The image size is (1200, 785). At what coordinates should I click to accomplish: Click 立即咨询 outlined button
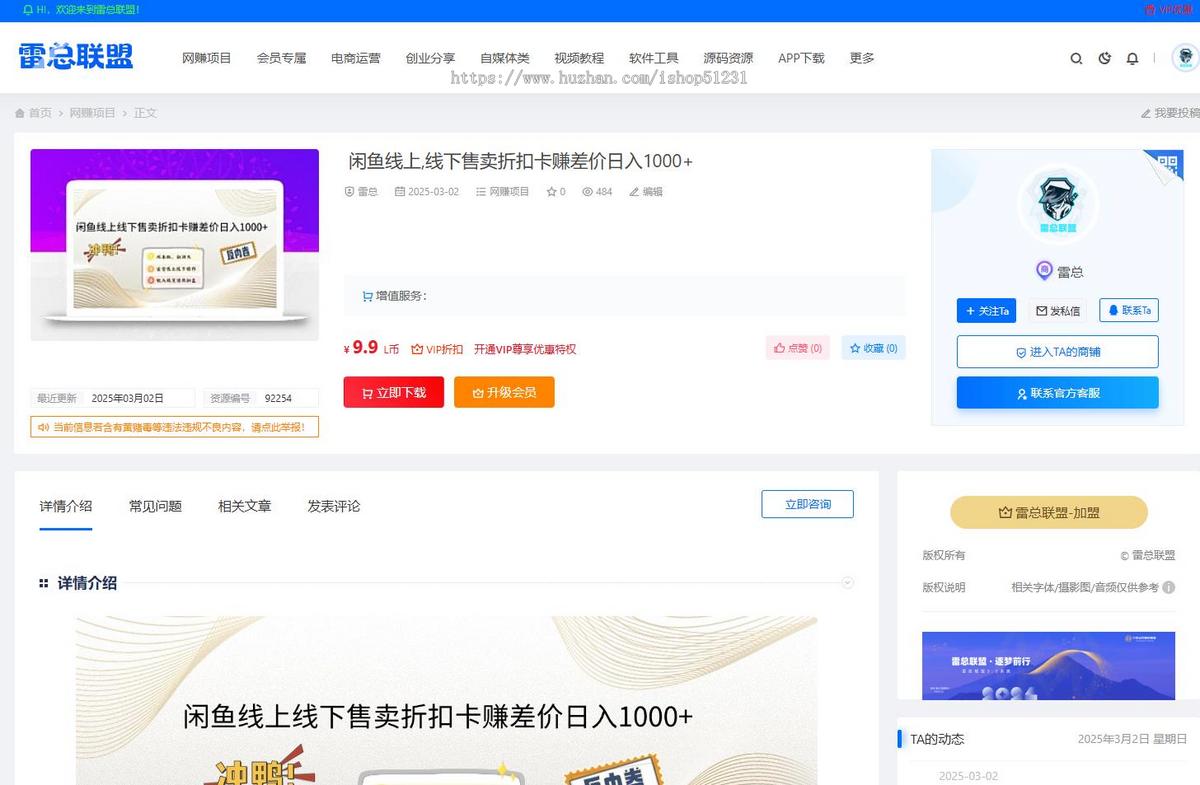807,504
